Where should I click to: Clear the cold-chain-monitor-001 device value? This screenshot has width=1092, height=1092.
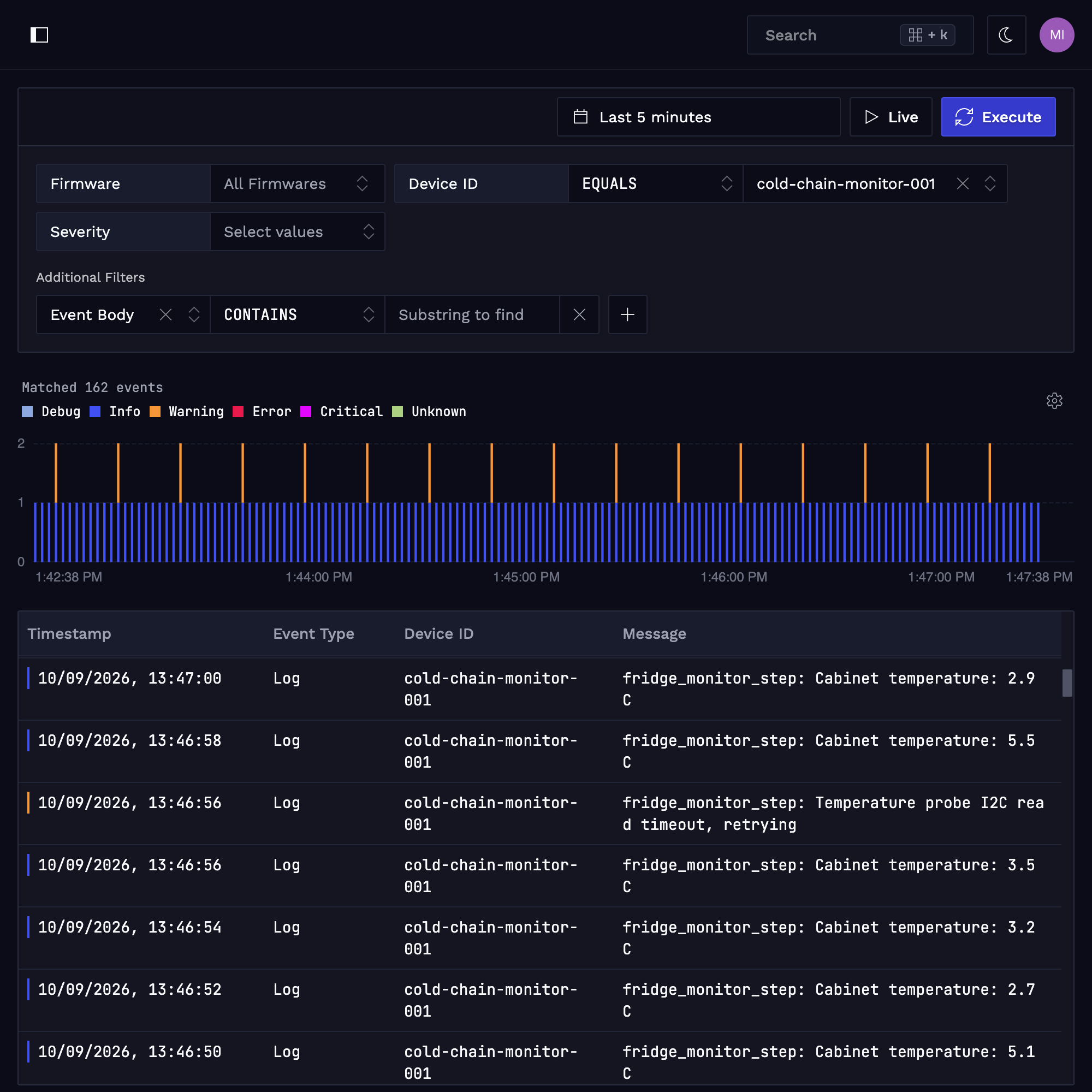[963, 183]
